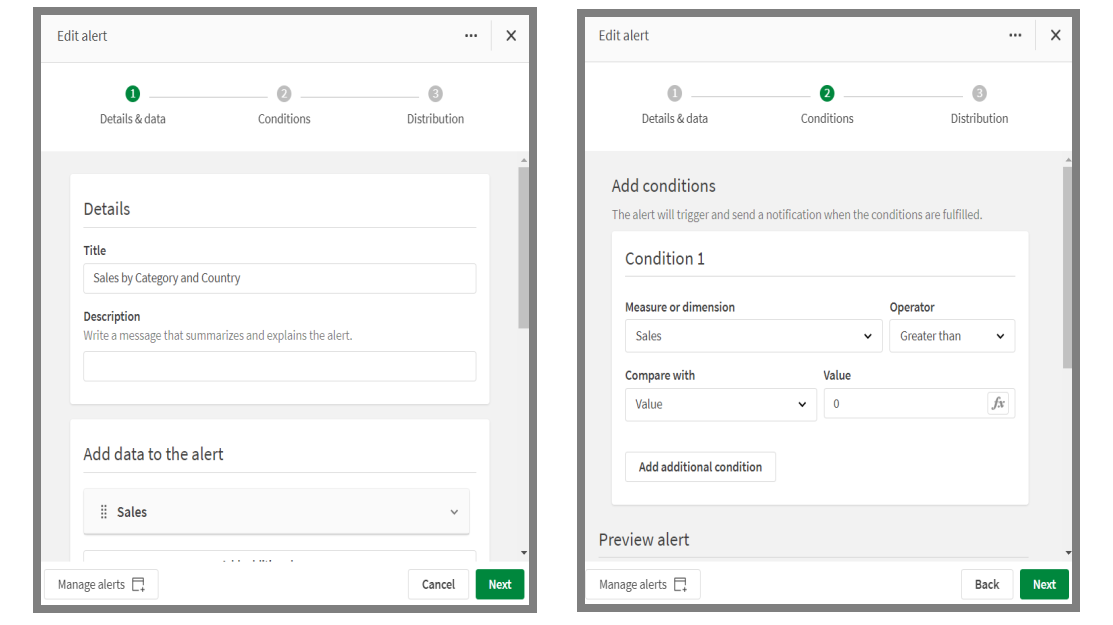
Task: Click Manage alerts button in right dialog
Action: click(642, 585)
